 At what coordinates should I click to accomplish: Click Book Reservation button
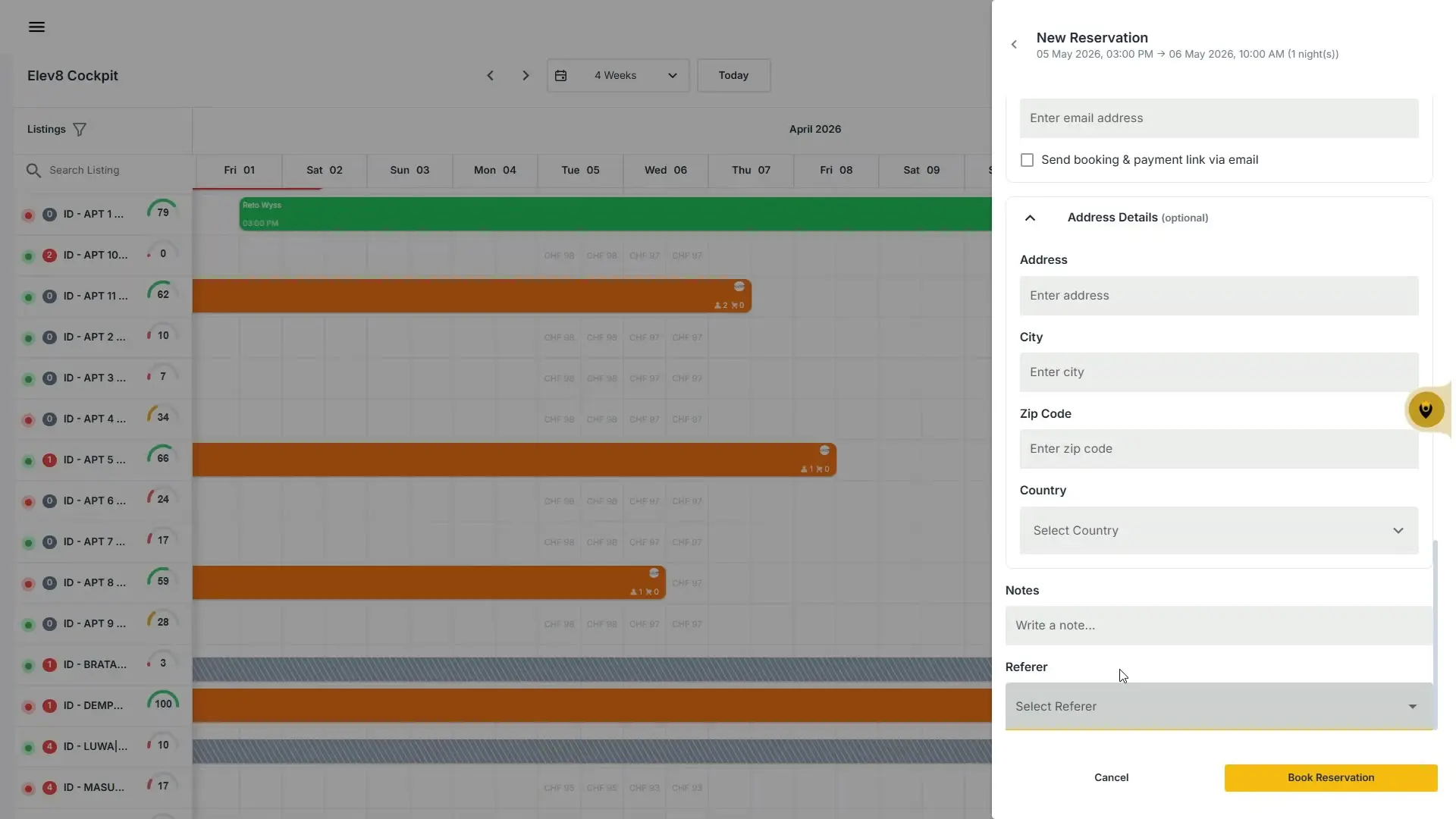[x=1330, y=778]
